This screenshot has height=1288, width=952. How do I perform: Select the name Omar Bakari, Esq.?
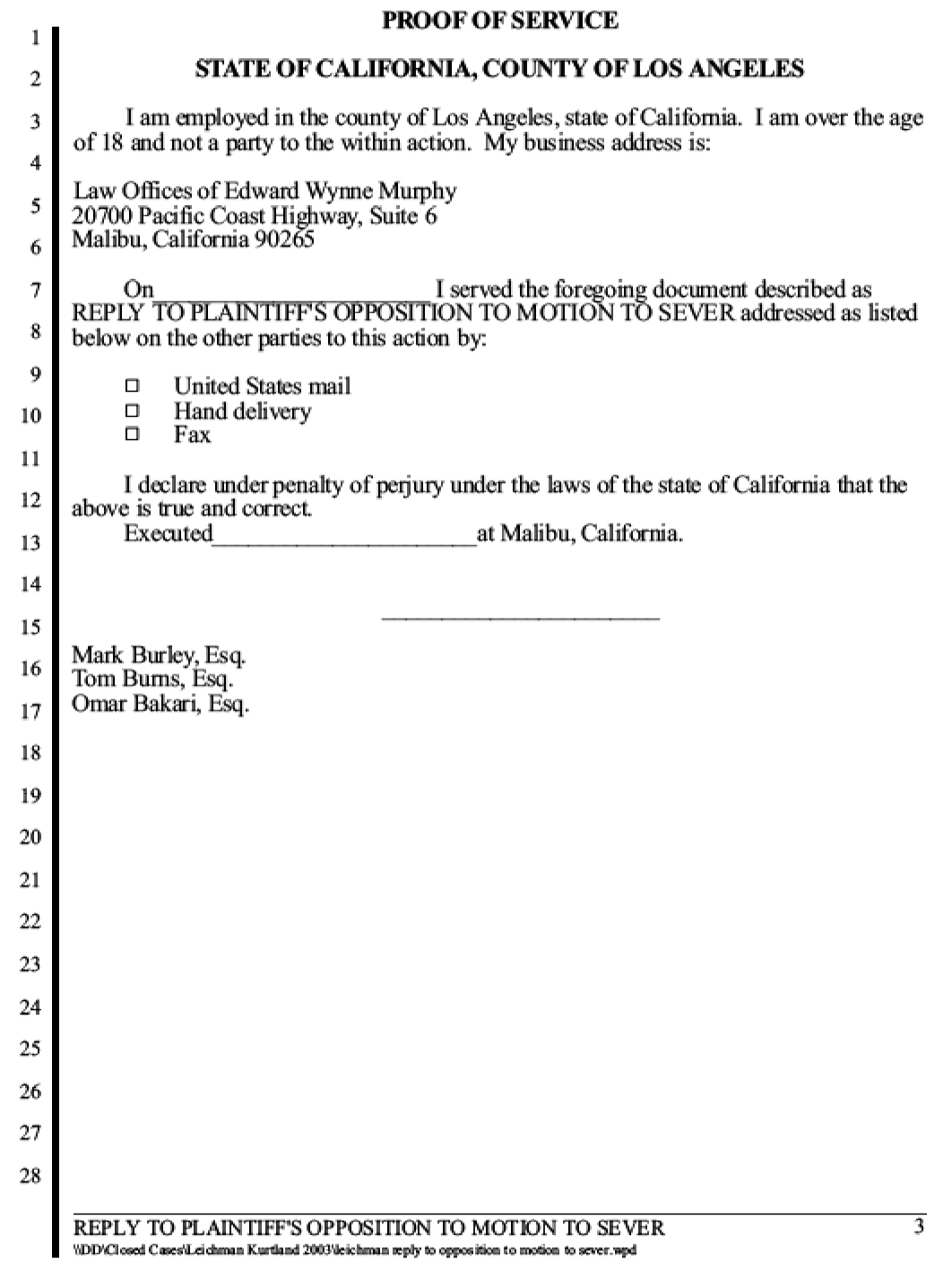[x=160, y=704]
